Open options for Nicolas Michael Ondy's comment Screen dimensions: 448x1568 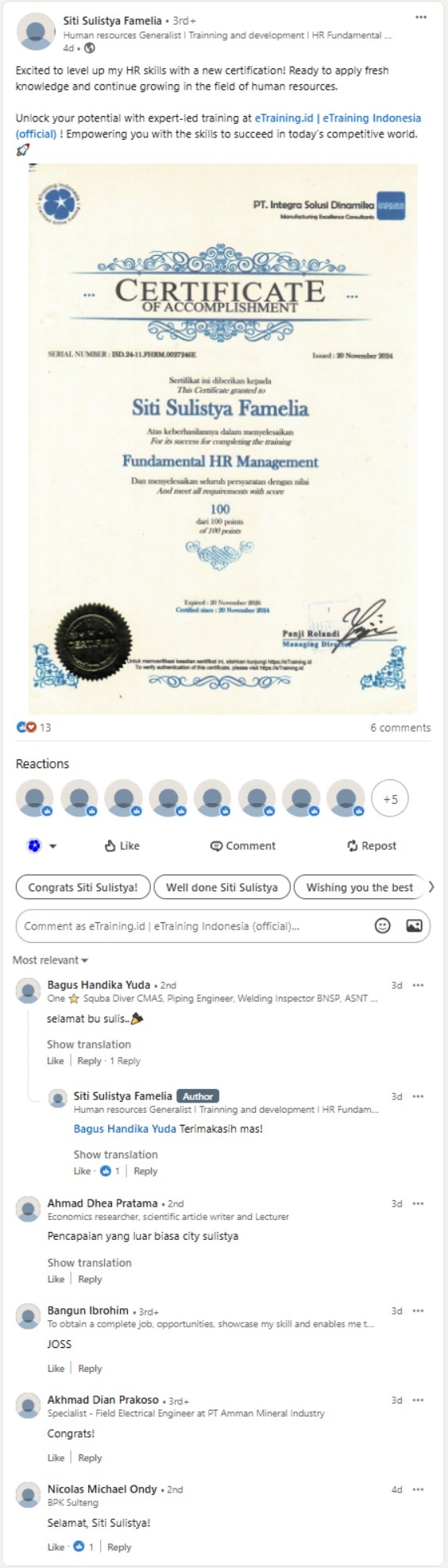tap(419, 1489)
